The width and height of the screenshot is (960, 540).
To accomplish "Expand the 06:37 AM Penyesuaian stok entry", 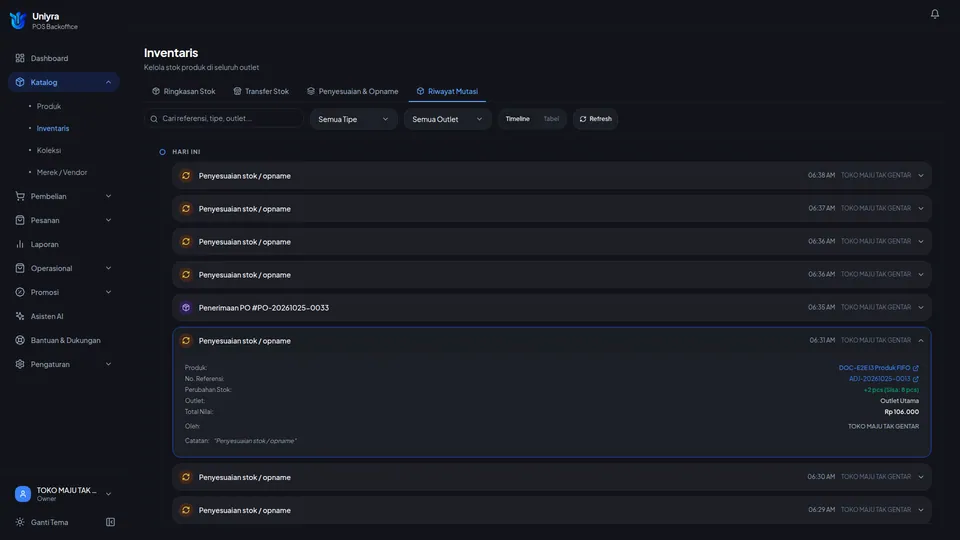I will [x=552, y=208].
